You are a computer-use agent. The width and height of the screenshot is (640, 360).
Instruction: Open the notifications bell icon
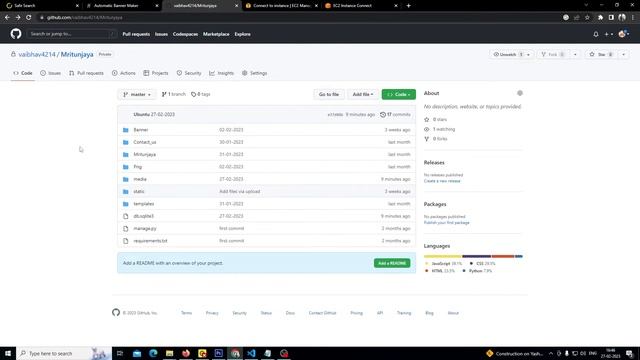pyautogui.click(x=596, y=34)
